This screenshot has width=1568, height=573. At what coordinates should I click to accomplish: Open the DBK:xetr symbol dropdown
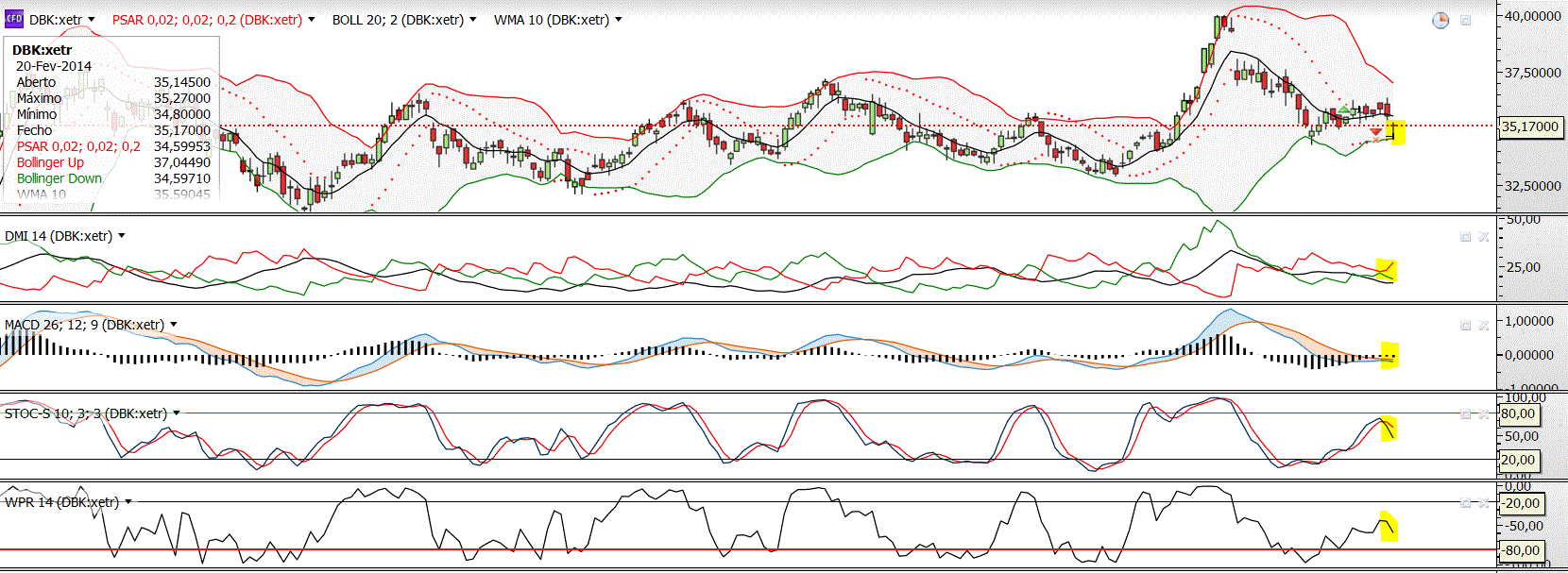tap(92, 20)
